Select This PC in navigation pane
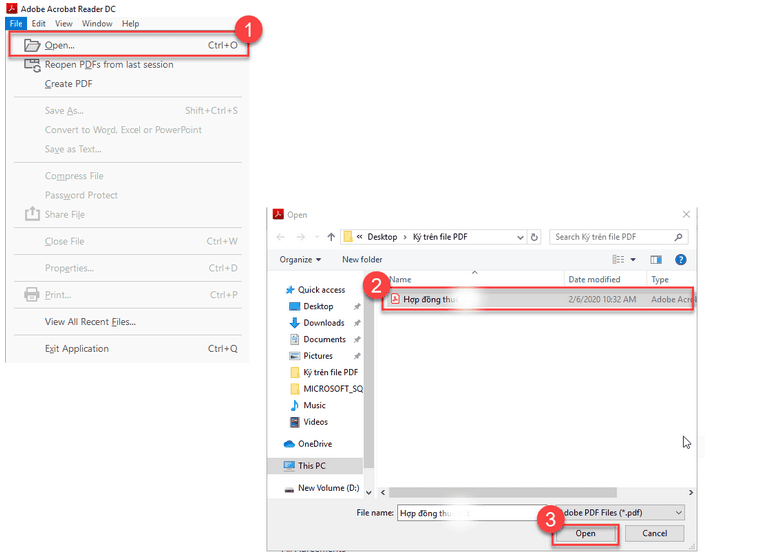The width and height of the screenshot is (766, 555). (315, 466)
